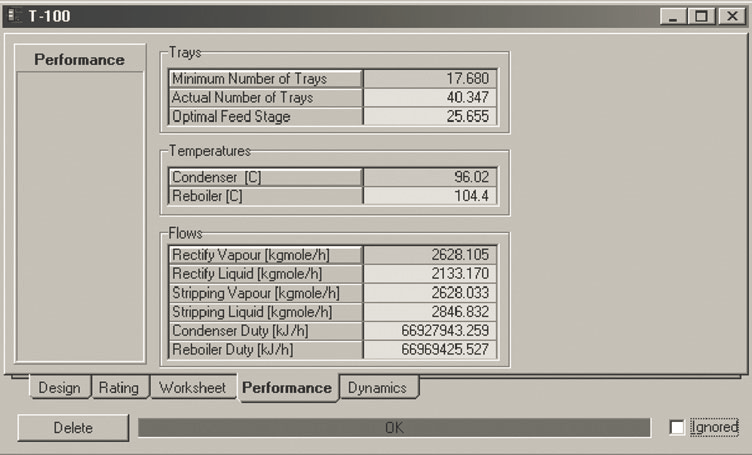Click the Optimal Feed Stage value field

click(430, 117)
